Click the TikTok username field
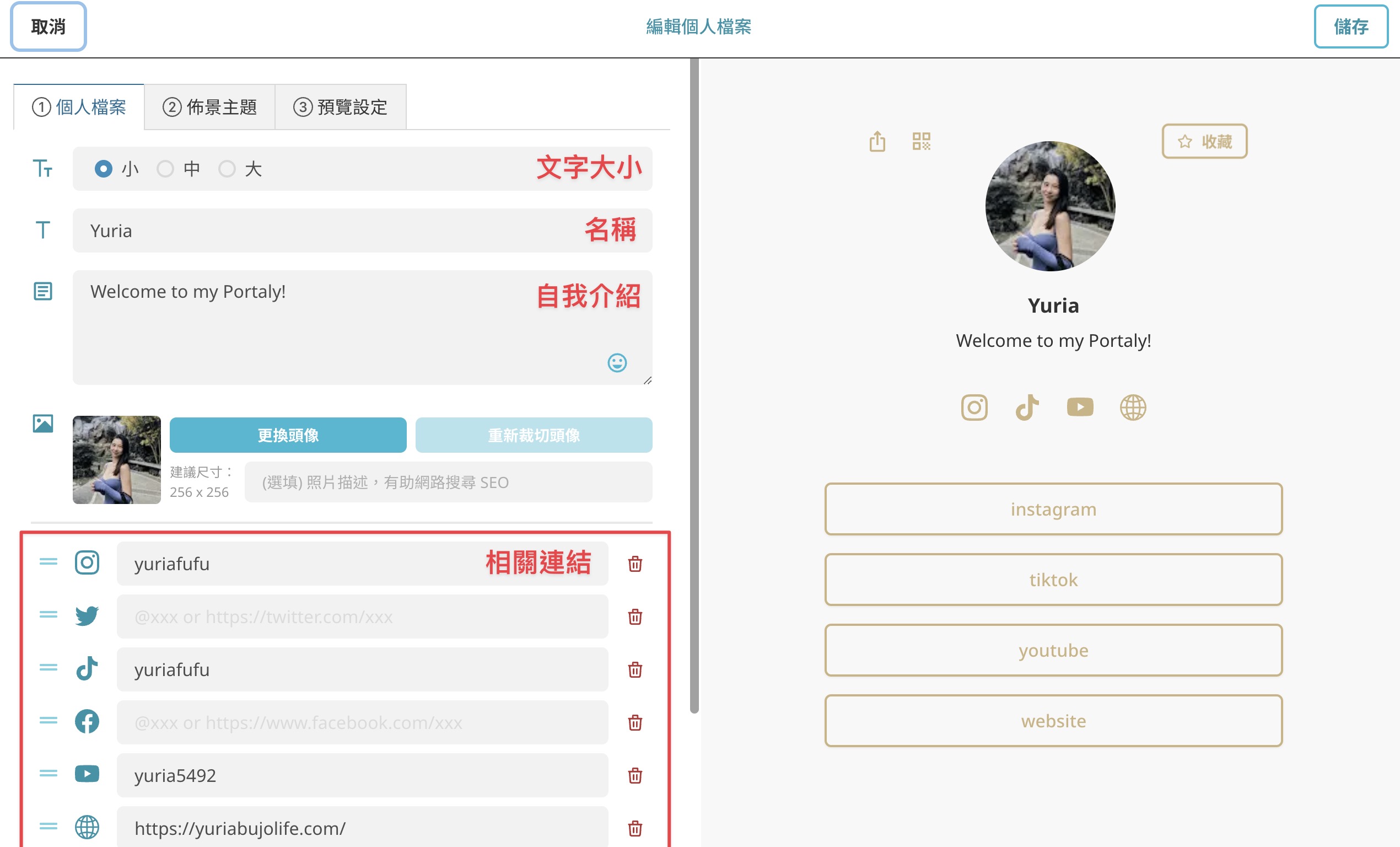Screen dimensions: 1400x847 363,669
